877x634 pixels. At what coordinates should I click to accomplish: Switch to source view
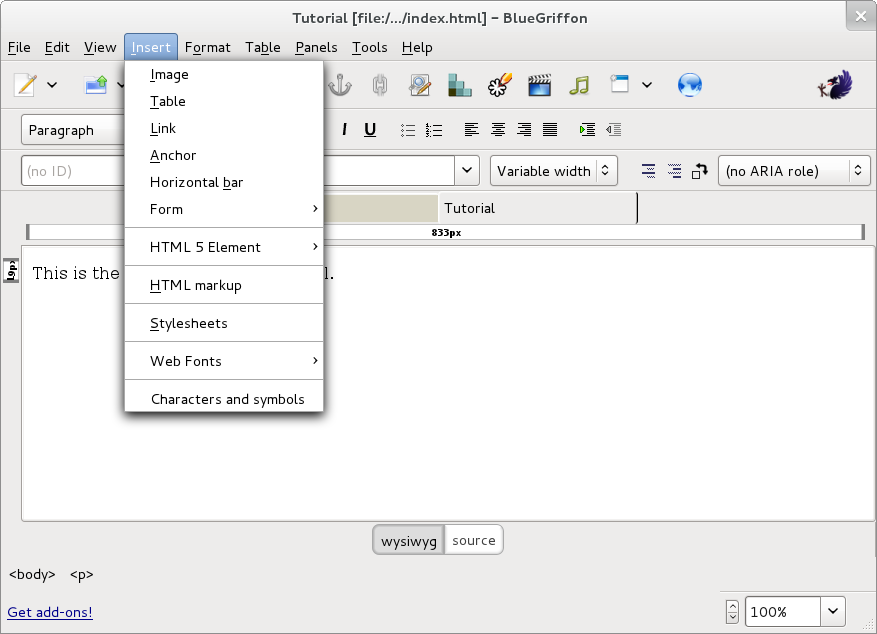point(473,541)
